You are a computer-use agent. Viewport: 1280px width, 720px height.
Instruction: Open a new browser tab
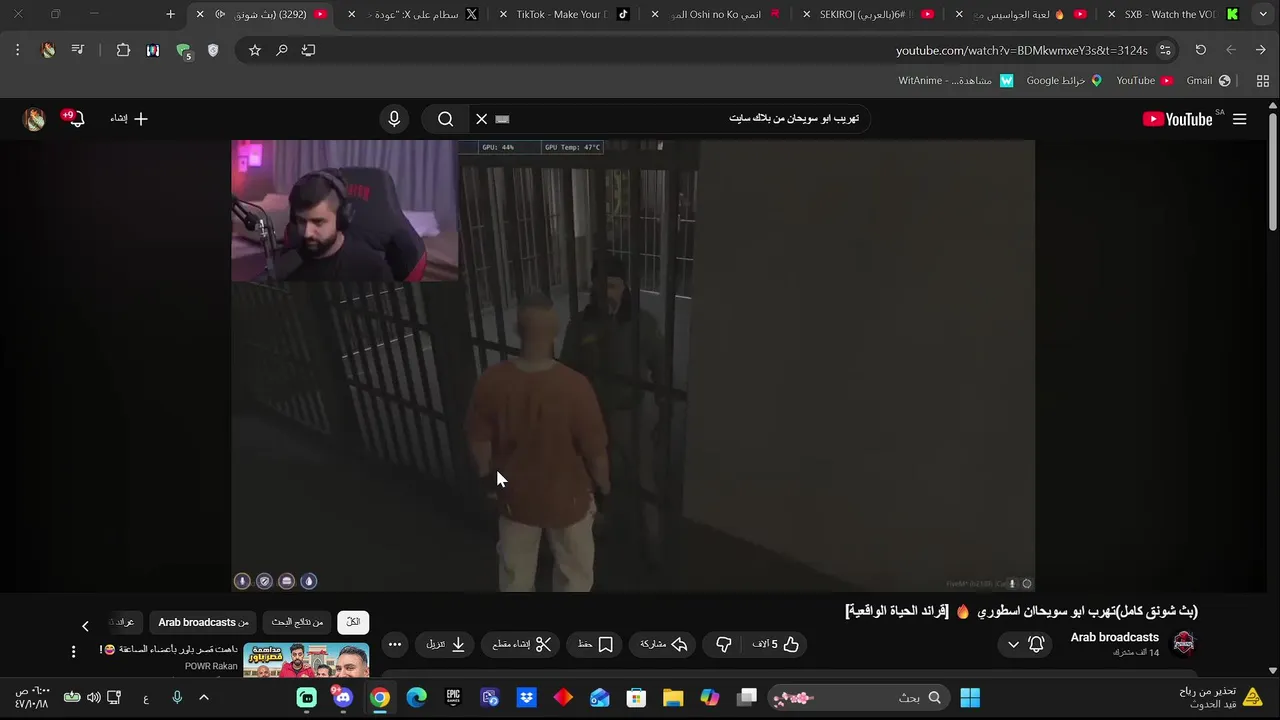(170, 15)
